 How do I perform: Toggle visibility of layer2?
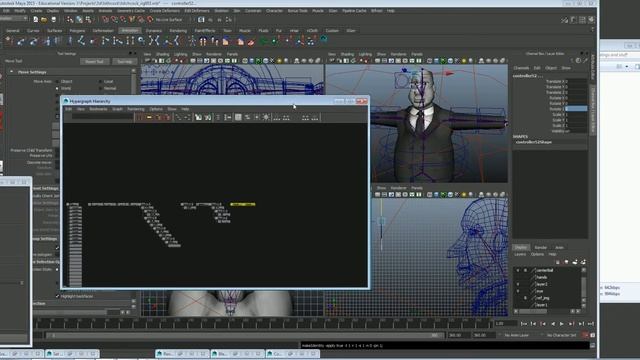tap(518, 284)
